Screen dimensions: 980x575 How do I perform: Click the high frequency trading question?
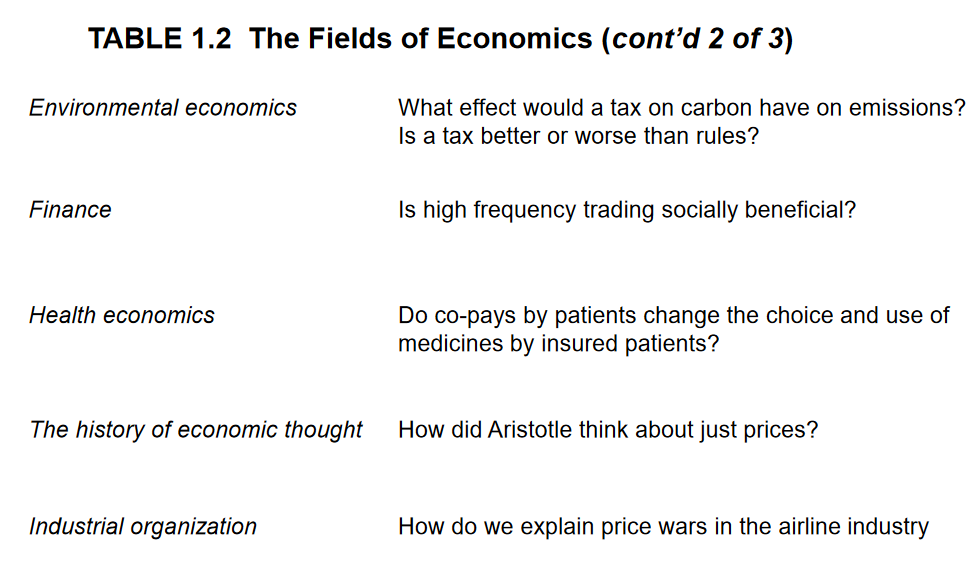pyautogui.click(x=627, y=211)
